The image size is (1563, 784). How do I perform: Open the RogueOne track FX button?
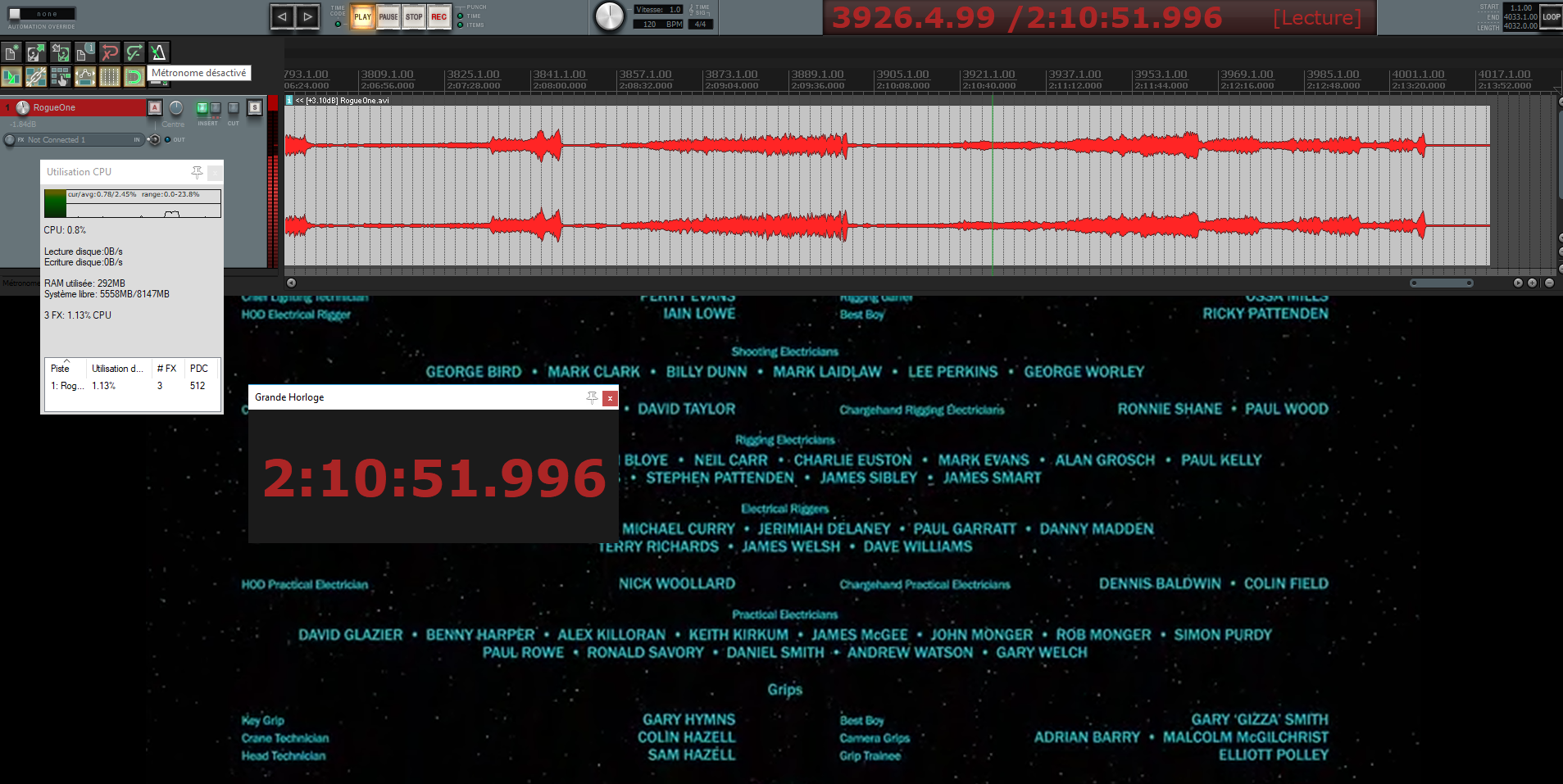pyautogui.click(x=10, y=140)
